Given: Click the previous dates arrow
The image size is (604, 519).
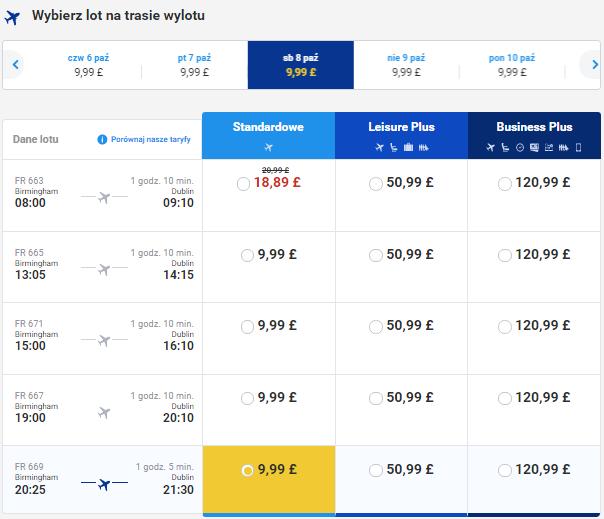Looking at the screenshot, I should pyautogui.click(x=15, y=64).
